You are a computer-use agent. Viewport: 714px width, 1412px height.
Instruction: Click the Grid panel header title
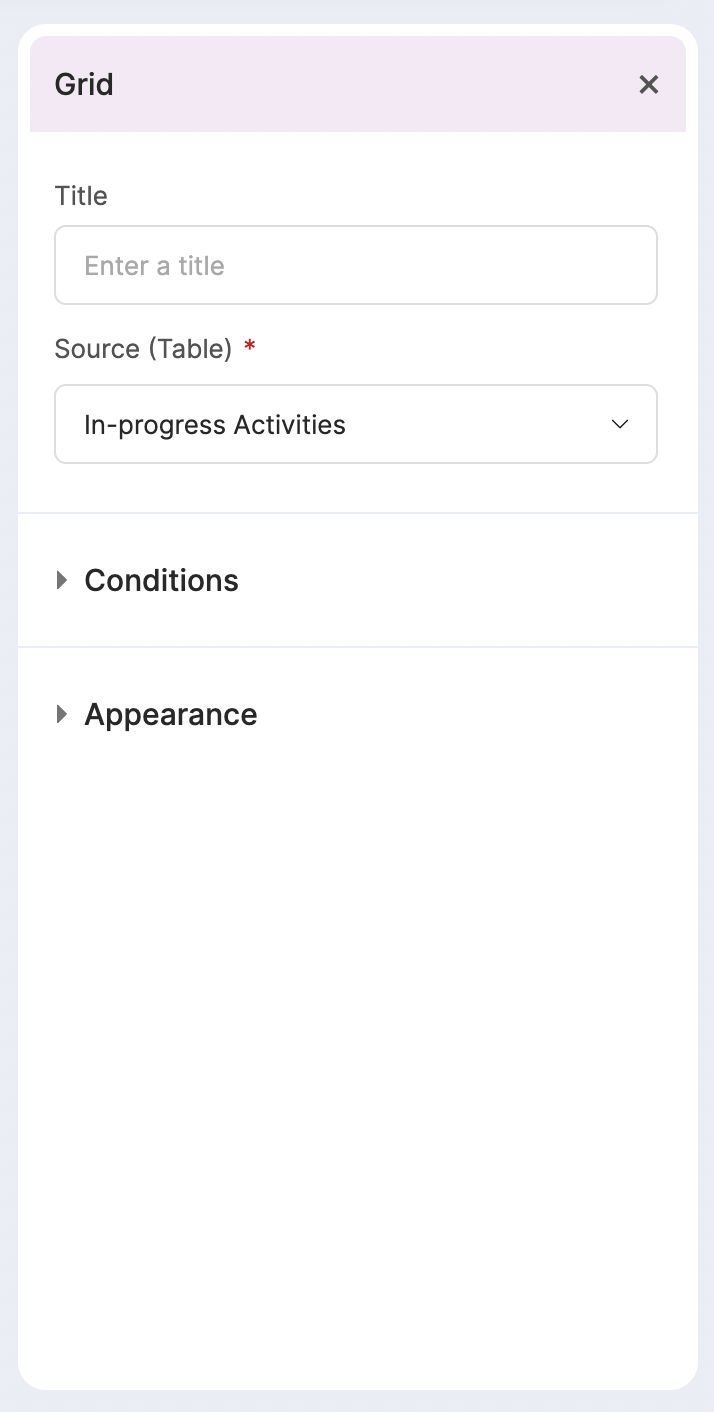(x=84, y=85)
